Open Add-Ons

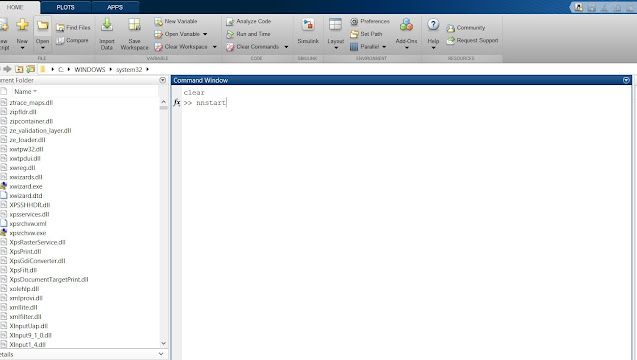[406, 33]
